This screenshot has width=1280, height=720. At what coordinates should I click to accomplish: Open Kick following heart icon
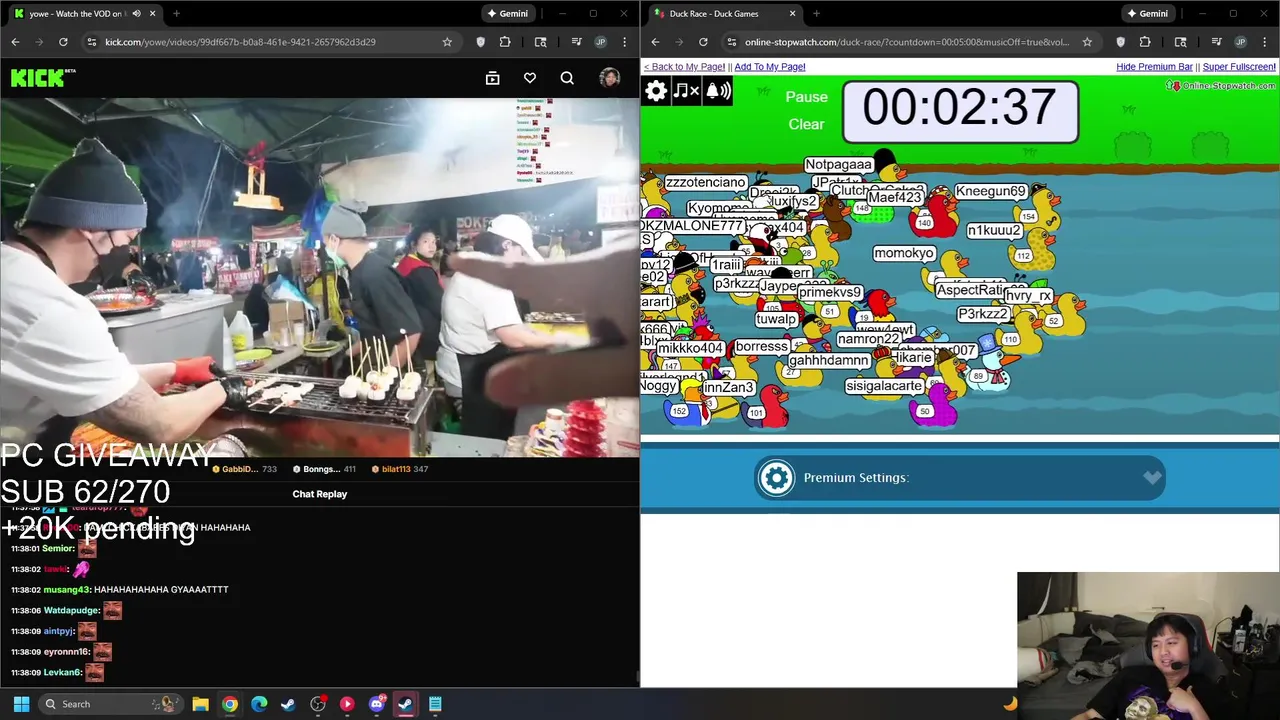coord(530,78)
